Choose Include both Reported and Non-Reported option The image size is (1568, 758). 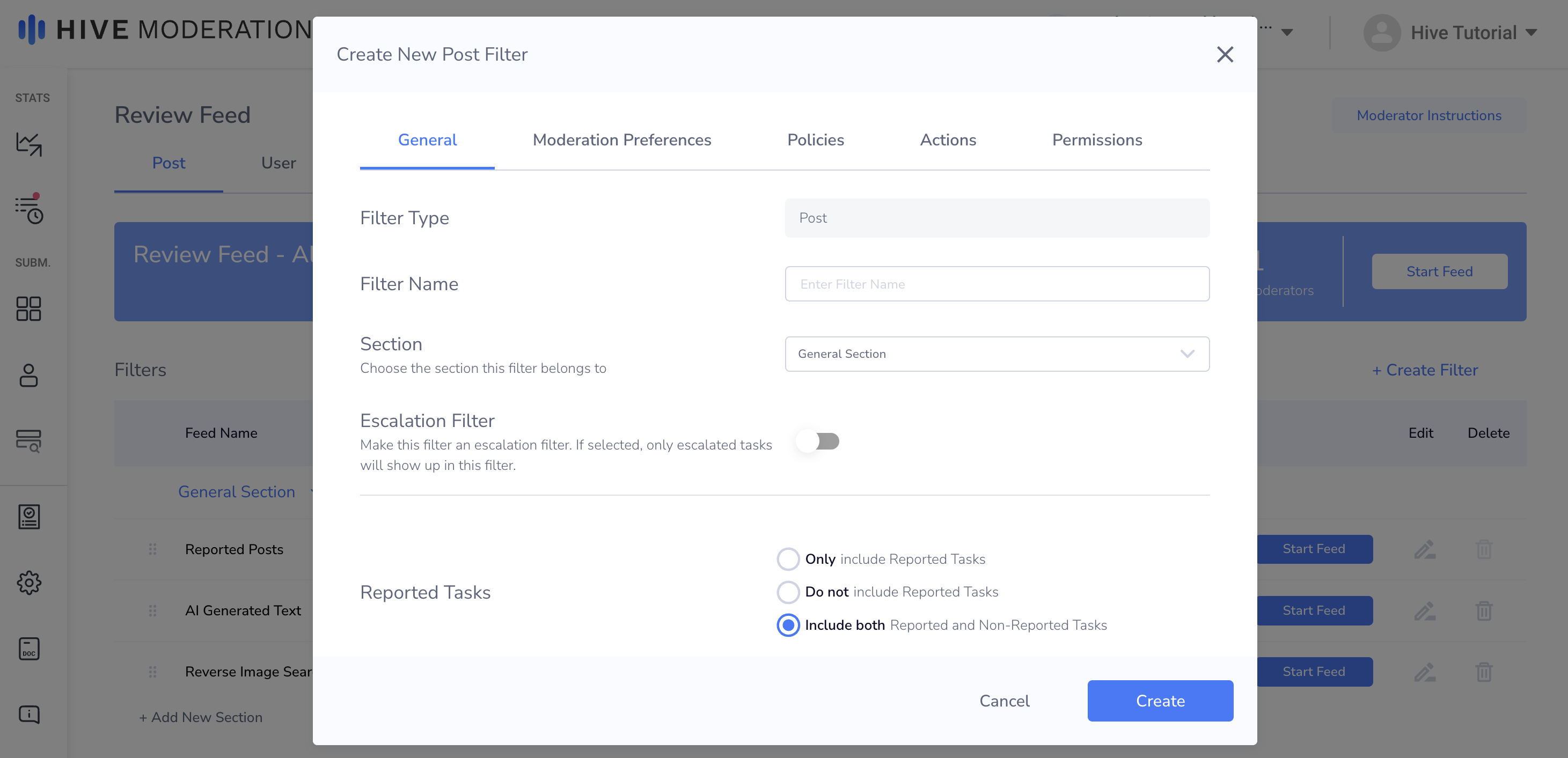click(x=788, y=625)
